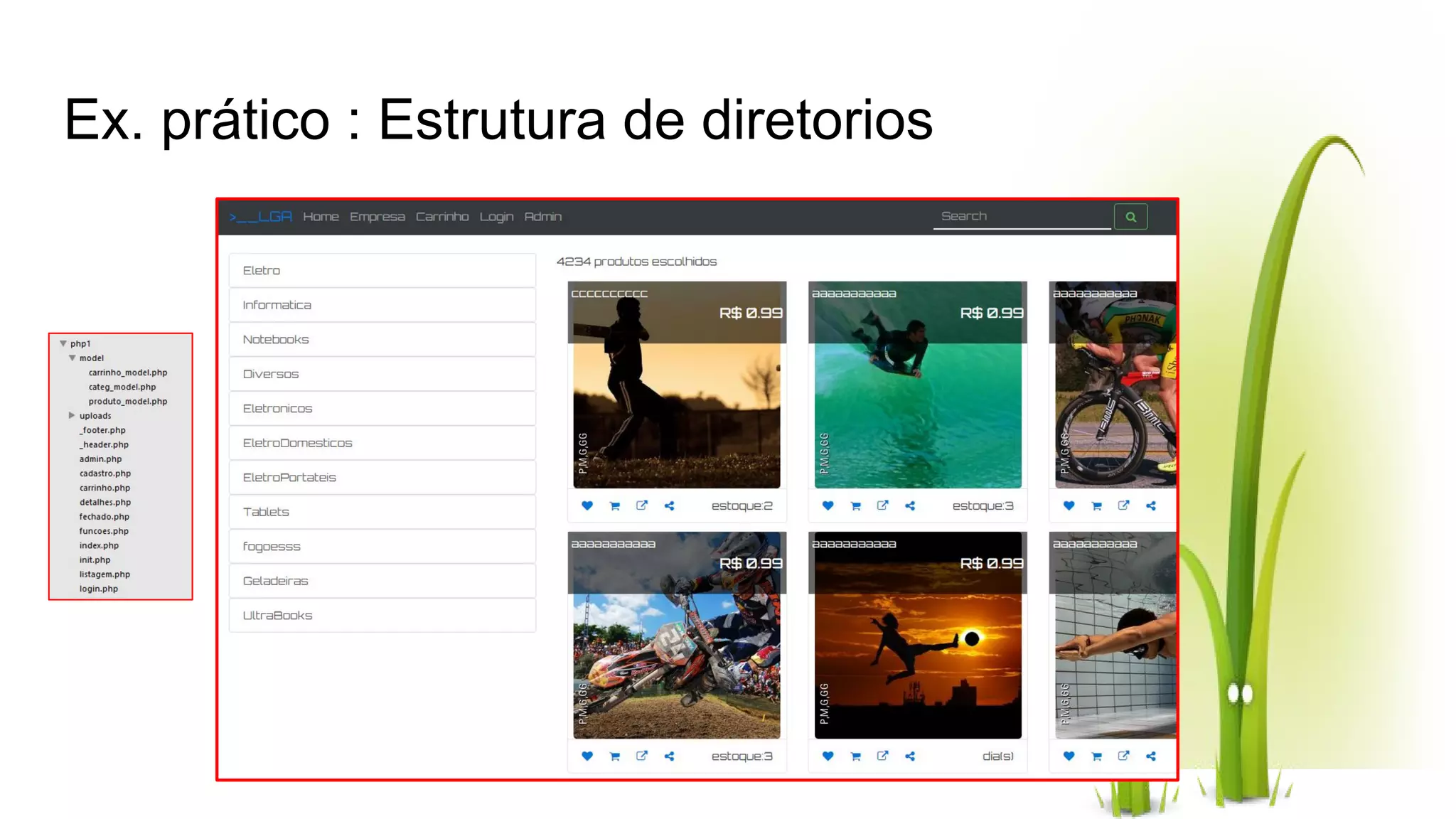Click the Search input field

click(x=1022, y=216)
